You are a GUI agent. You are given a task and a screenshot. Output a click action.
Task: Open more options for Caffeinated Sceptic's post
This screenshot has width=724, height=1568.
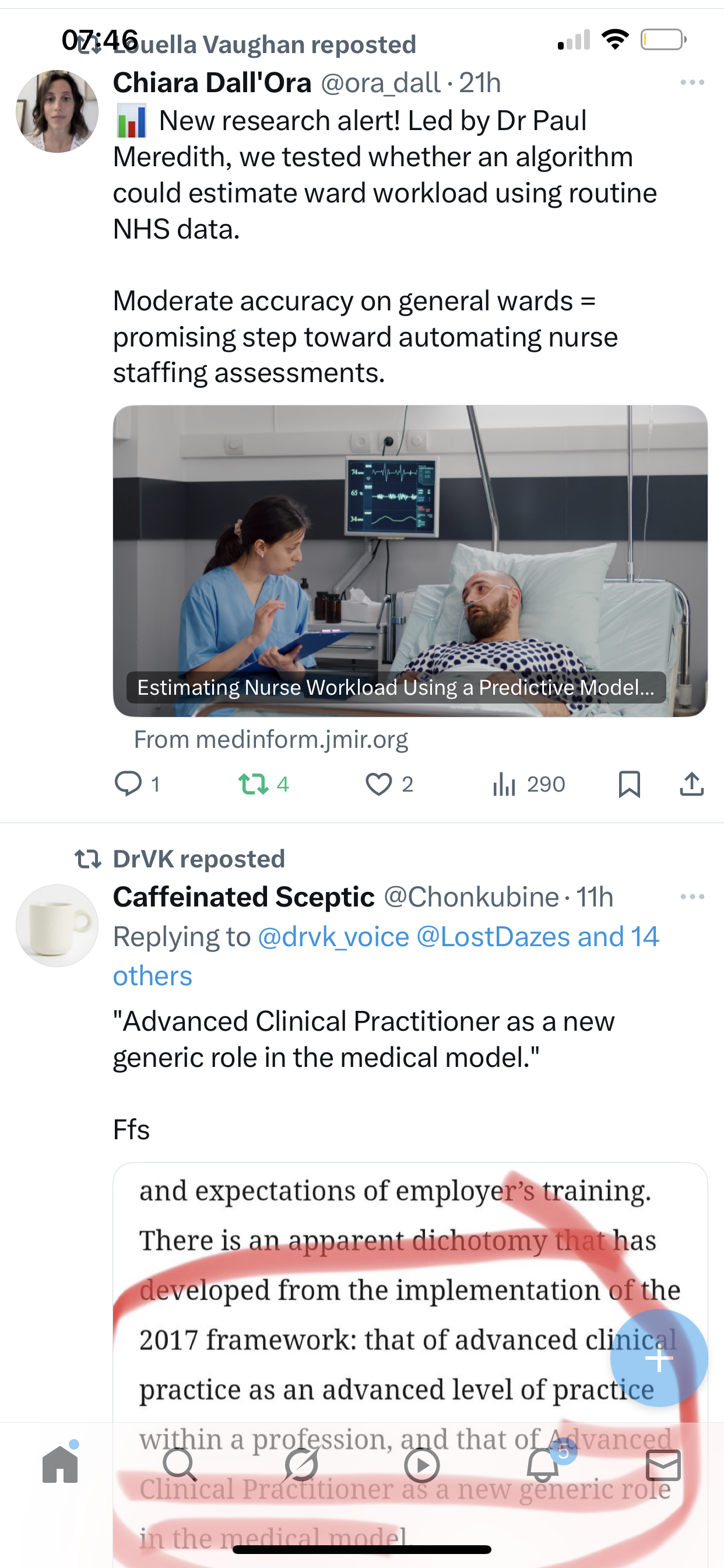click(692, 897)
